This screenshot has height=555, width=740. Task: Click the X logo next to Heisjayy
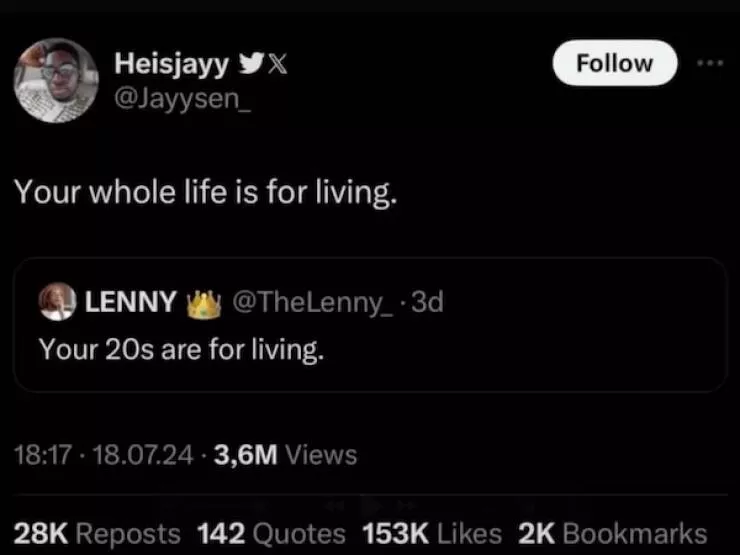278,64
